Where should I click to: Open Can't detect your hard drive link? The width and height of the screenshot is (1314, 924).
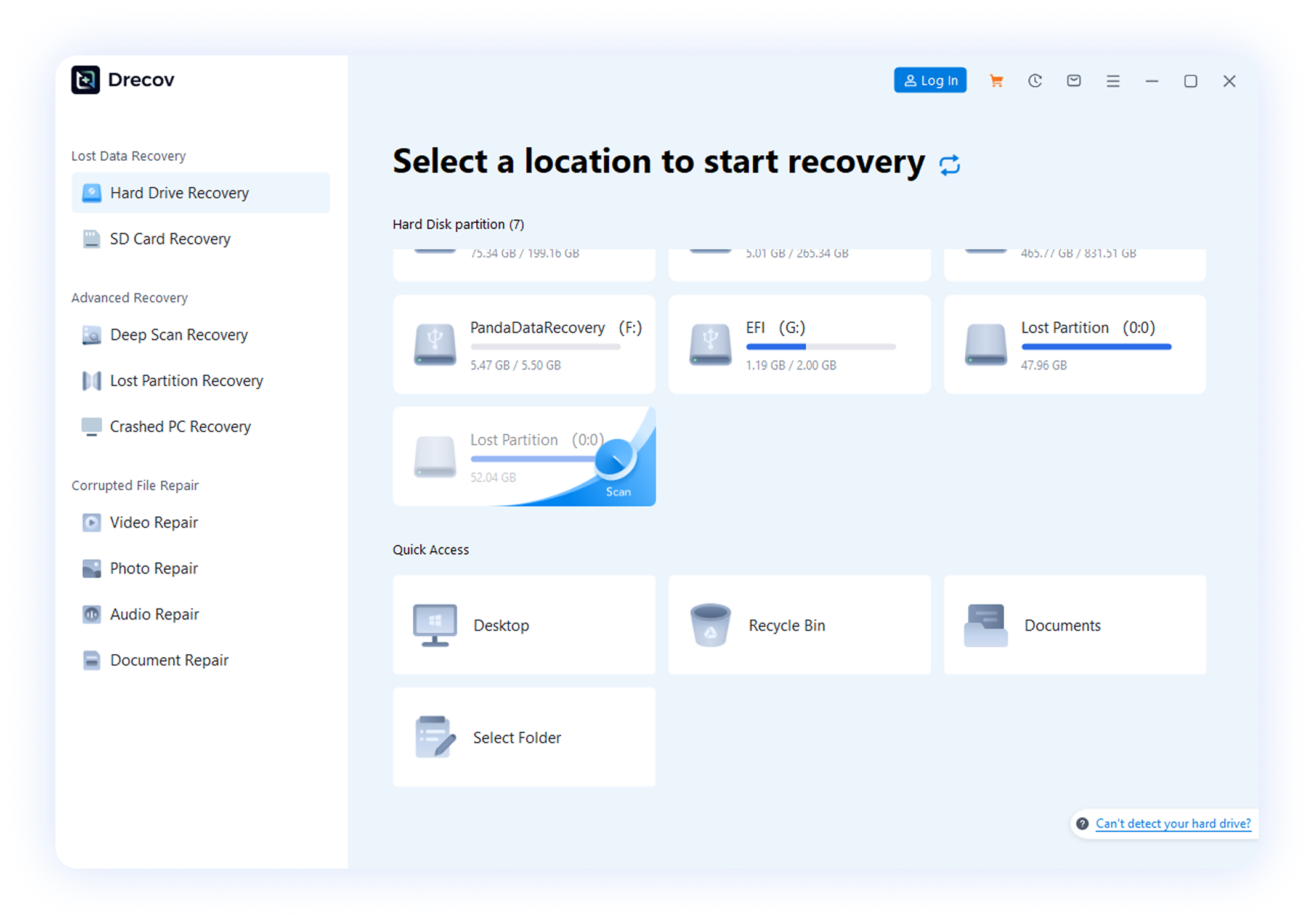1172,824
